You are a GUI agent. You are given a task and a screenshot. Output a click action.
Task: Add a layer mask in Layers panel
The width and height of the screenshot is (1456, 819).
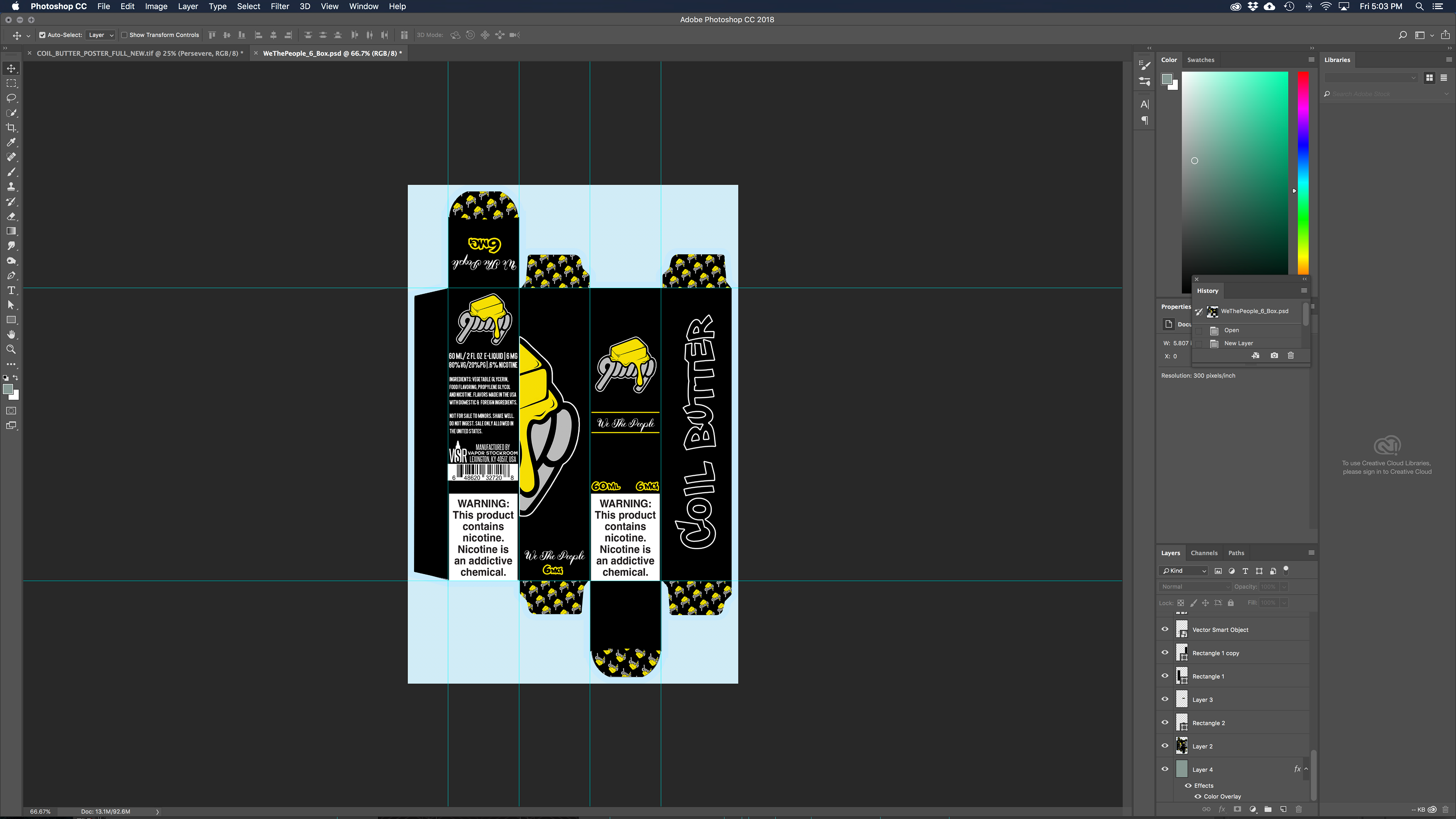pos(1237,810)
